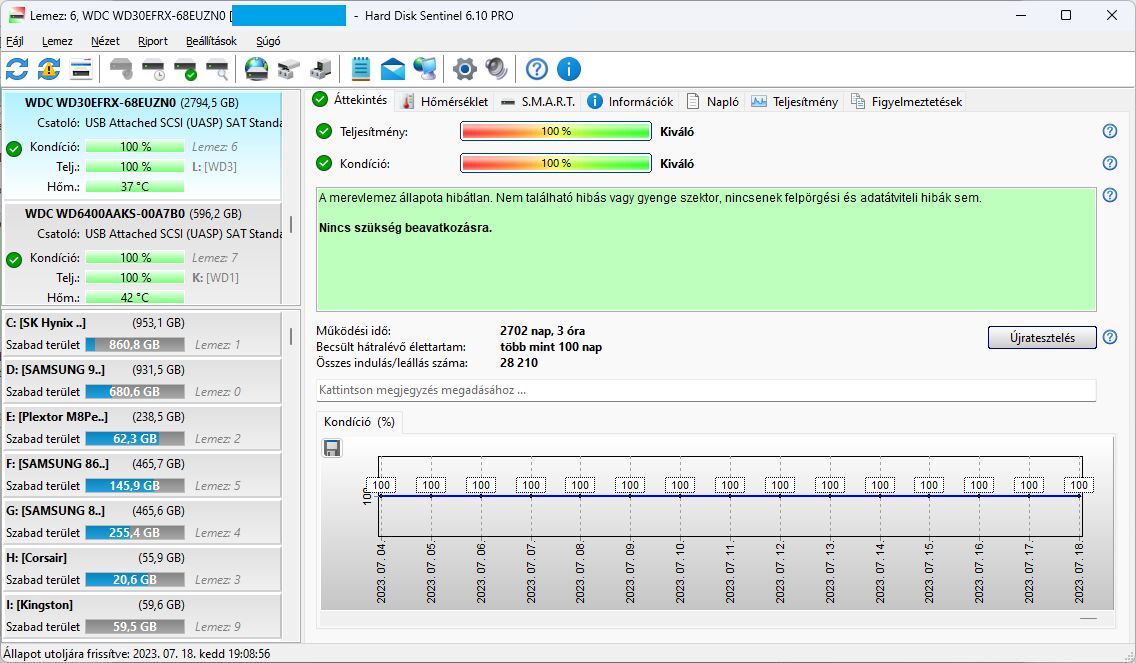Click the disk with binoculars toolbar icon
Screen dimensions: 1136x663
tap(288, 70)
